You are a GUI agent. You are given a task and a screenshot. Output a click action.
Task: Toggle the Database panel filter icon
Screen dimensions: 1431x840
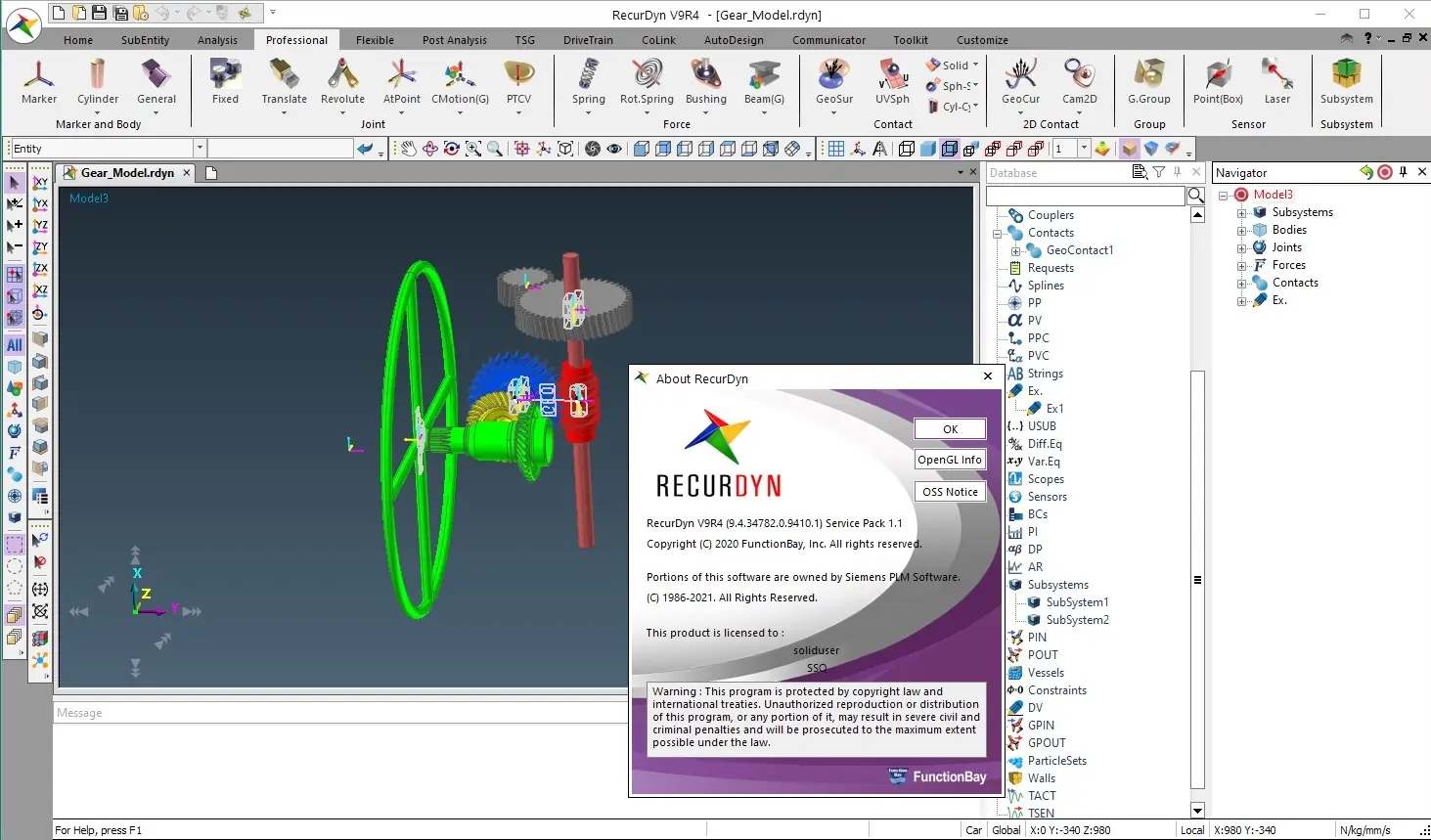point(1159,172)
